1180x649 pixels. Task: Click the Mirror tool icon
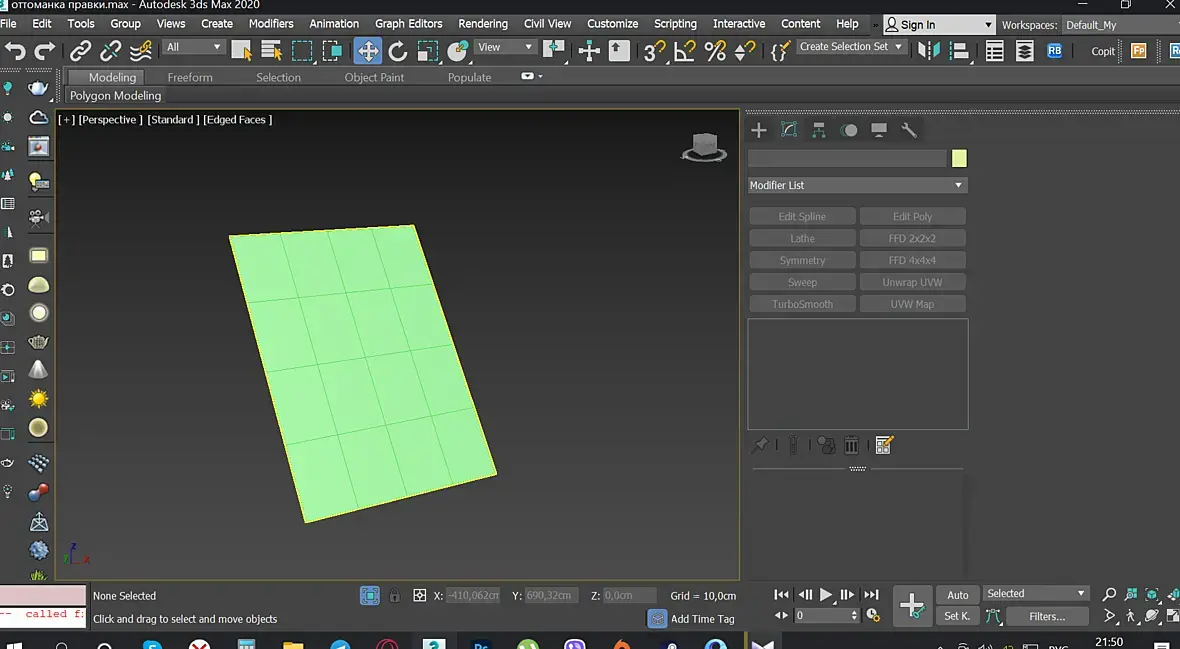[x=929, y=51]
